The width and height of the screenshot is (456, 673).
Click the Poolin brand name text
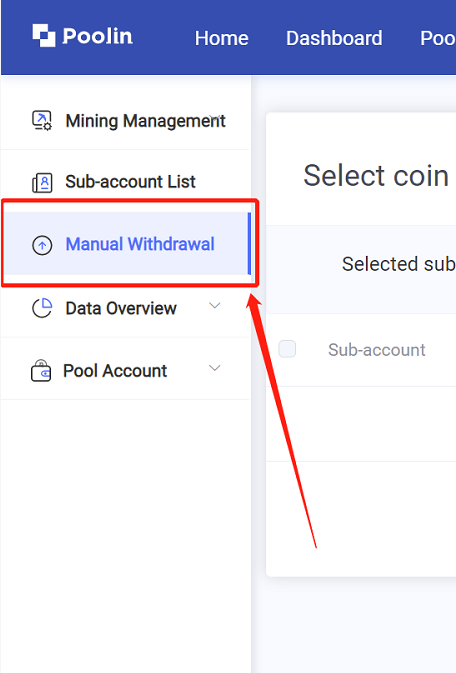[x=97, y=36]
